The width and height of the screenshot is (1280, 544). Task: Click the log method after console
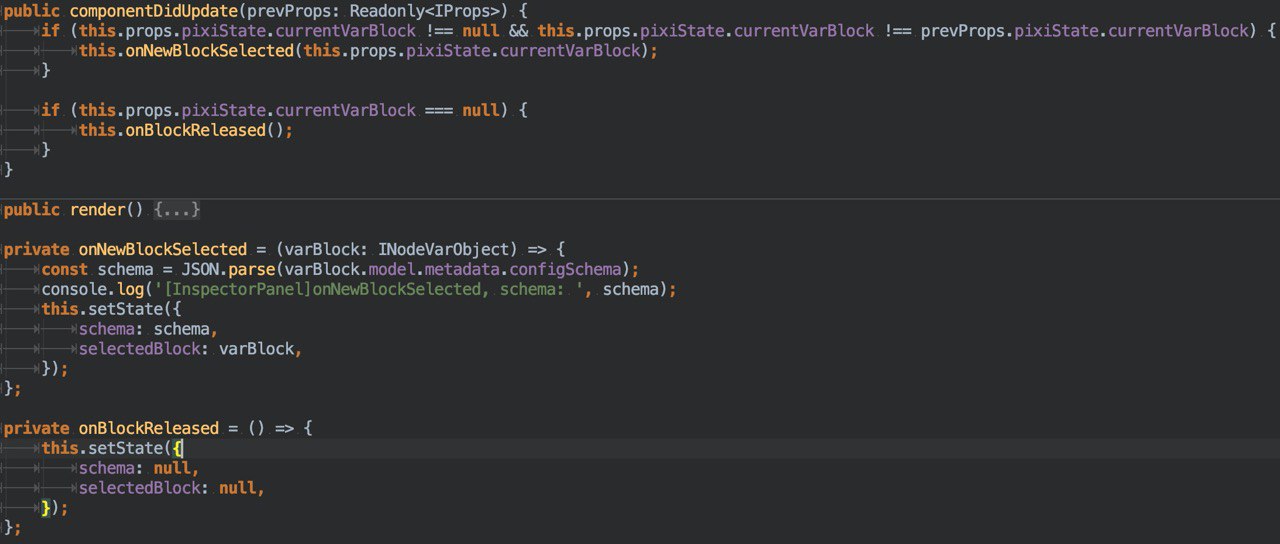tap(129, 289)
